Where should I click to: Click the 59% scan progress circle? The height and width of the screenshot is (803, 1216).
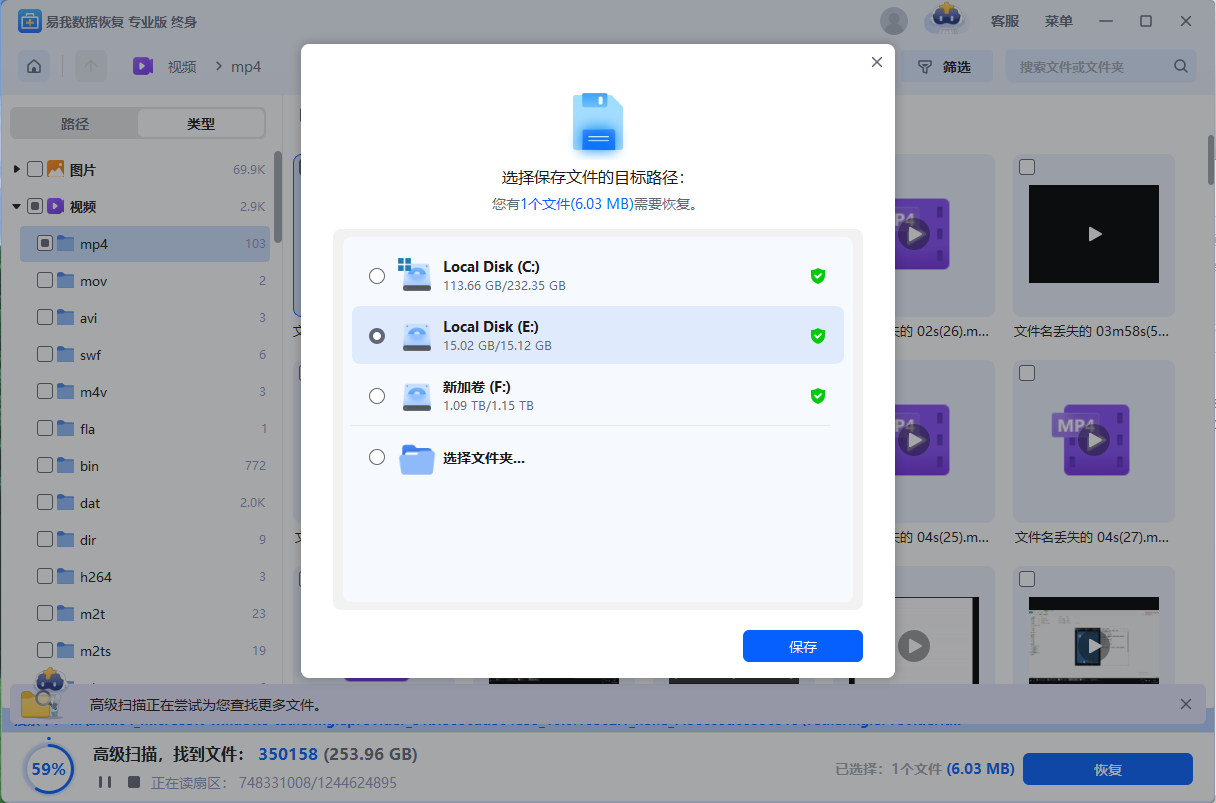pyautogui.click(x=48, y=769)
